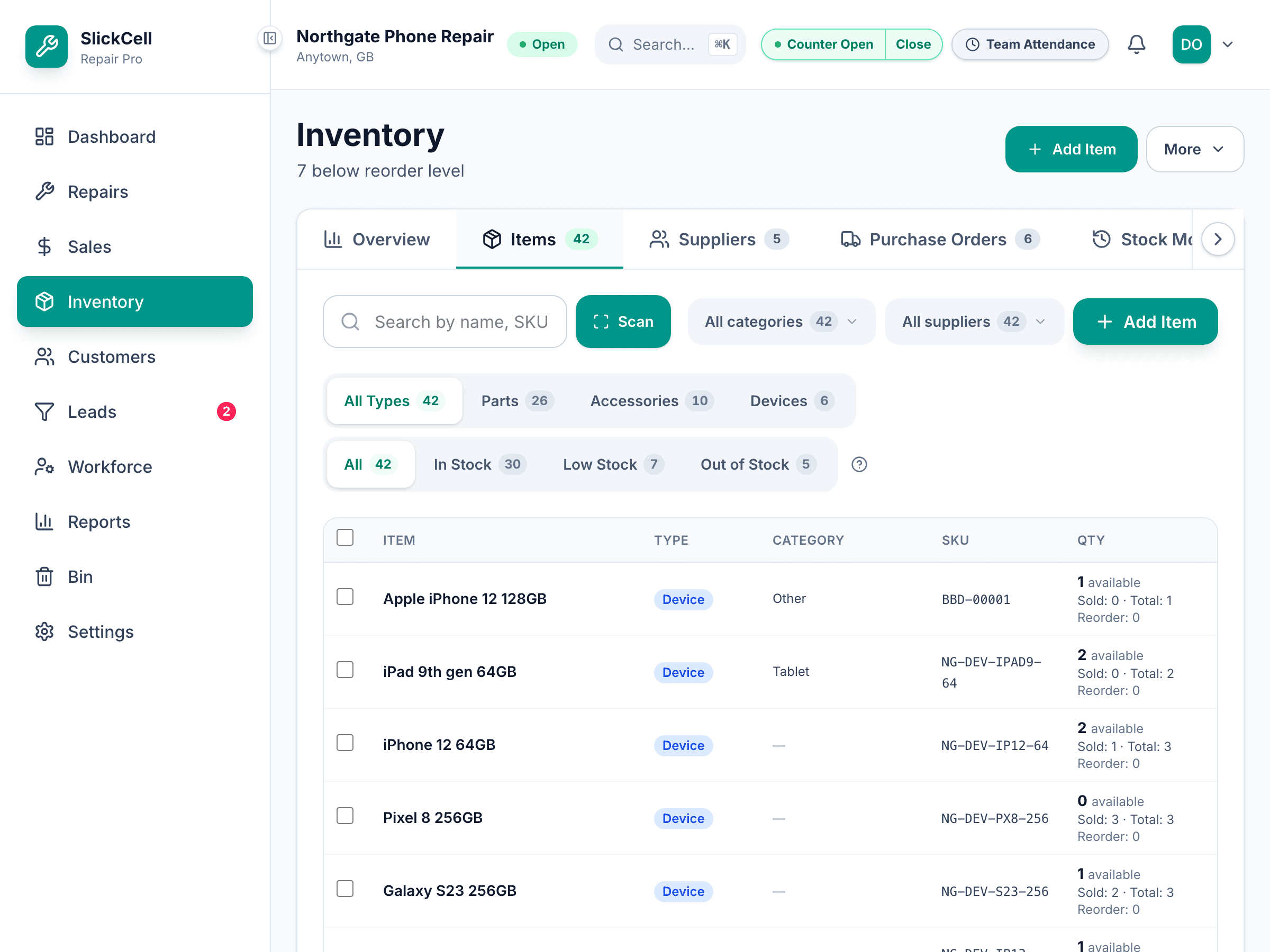Image resolution: width=1270 pixels, height=952 pixels.
Task: Click the Counter Open status button
Action: pyautogui.click(x=823, y=44)
